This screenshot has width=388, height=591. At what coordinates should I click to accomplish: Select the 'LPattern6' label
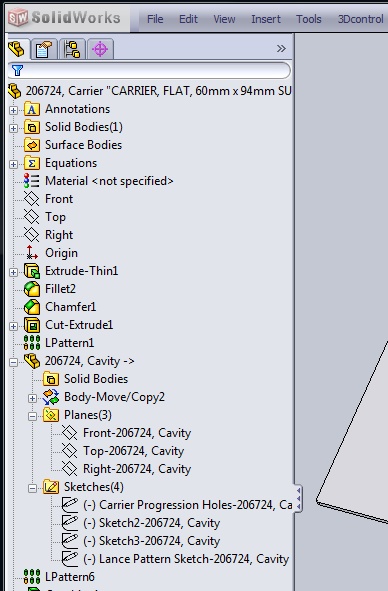click(x=70, y=577)
